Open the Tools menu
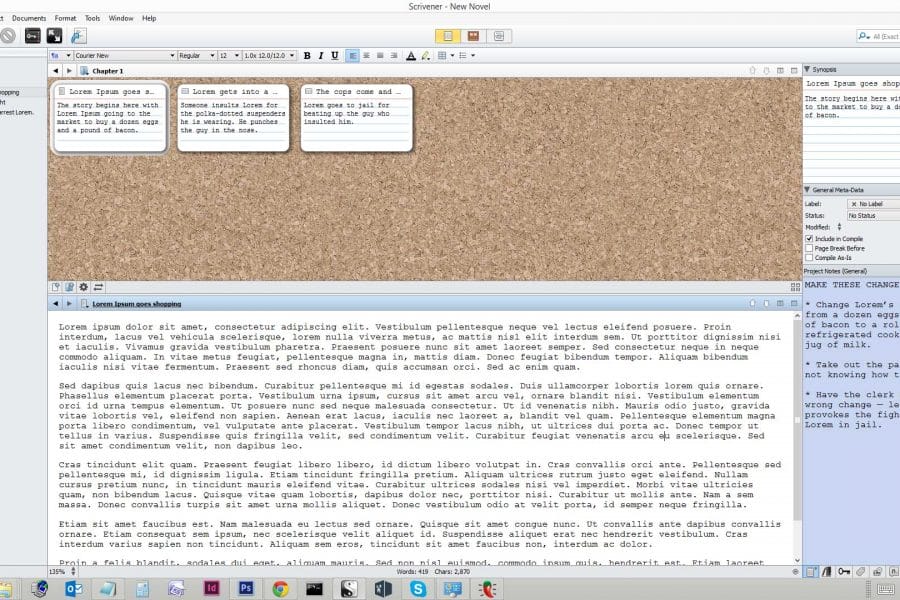 [x=92, y=18]
